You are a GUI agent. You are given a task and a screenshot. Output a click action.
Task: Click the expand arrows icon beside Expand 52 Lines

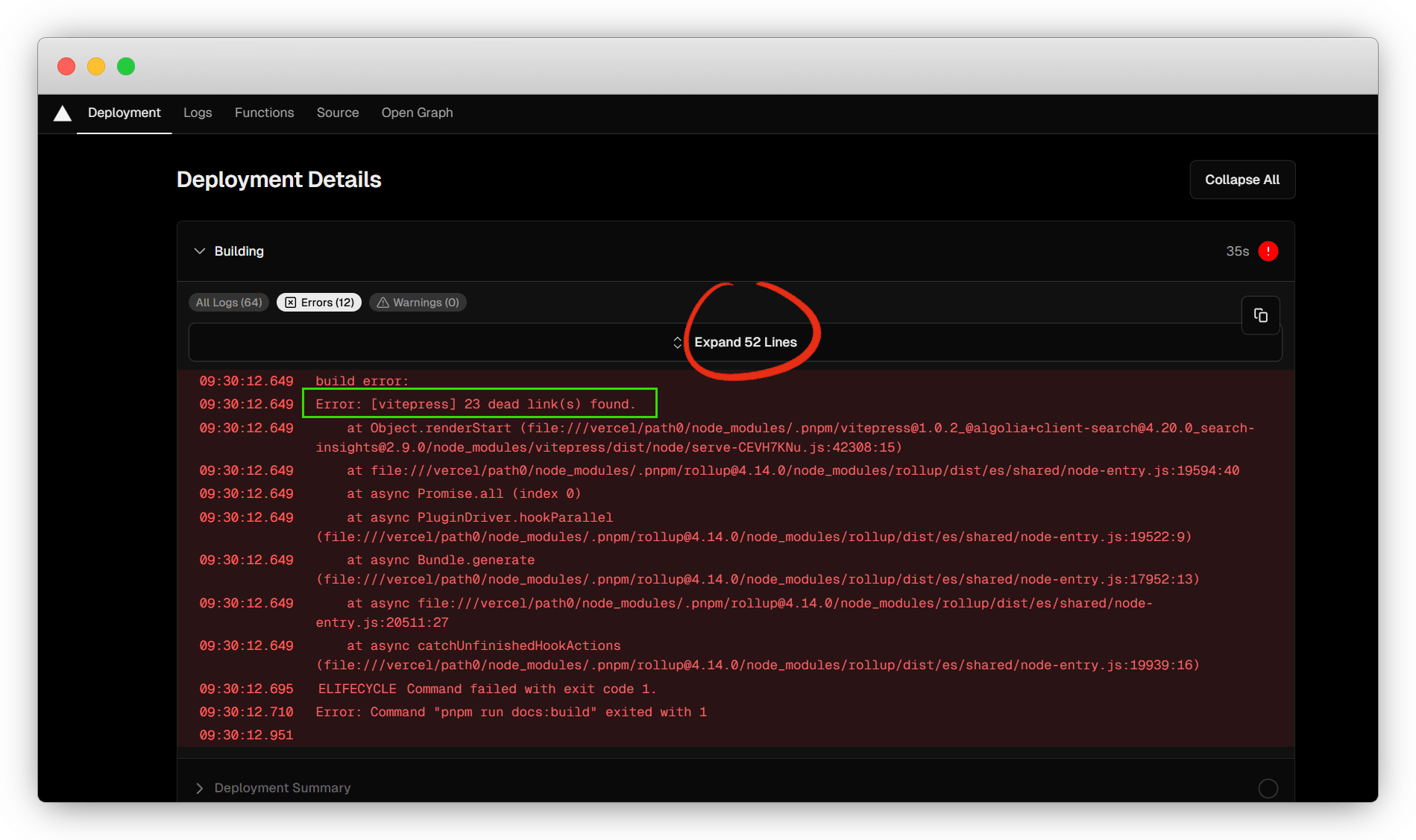[677, 342]
